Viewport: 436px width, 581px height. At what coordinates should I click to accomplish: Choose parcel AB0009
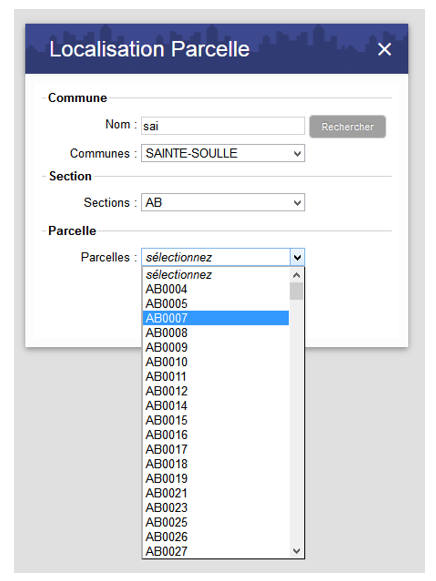tap(216, 347)
